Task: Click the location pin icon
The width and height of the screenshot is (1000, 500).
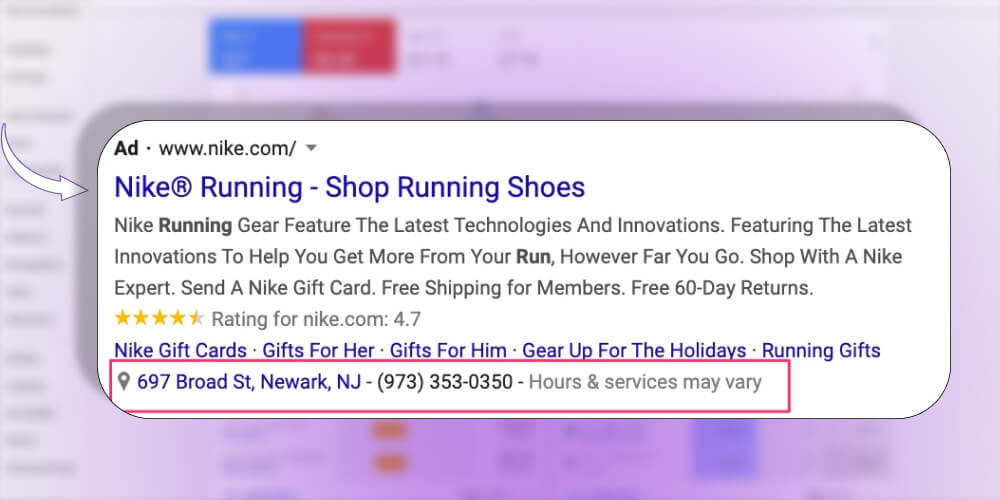Action: 124,382
